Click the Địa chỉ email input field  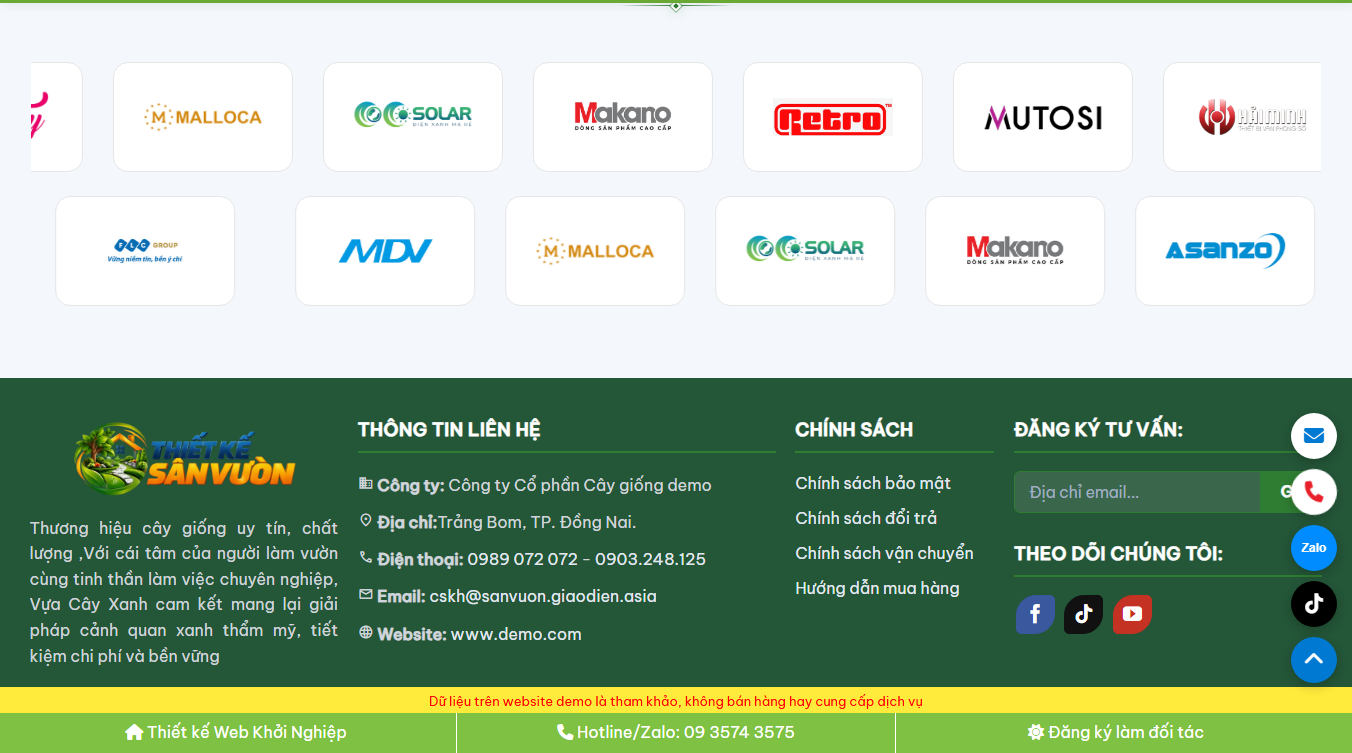[1137, 492]
